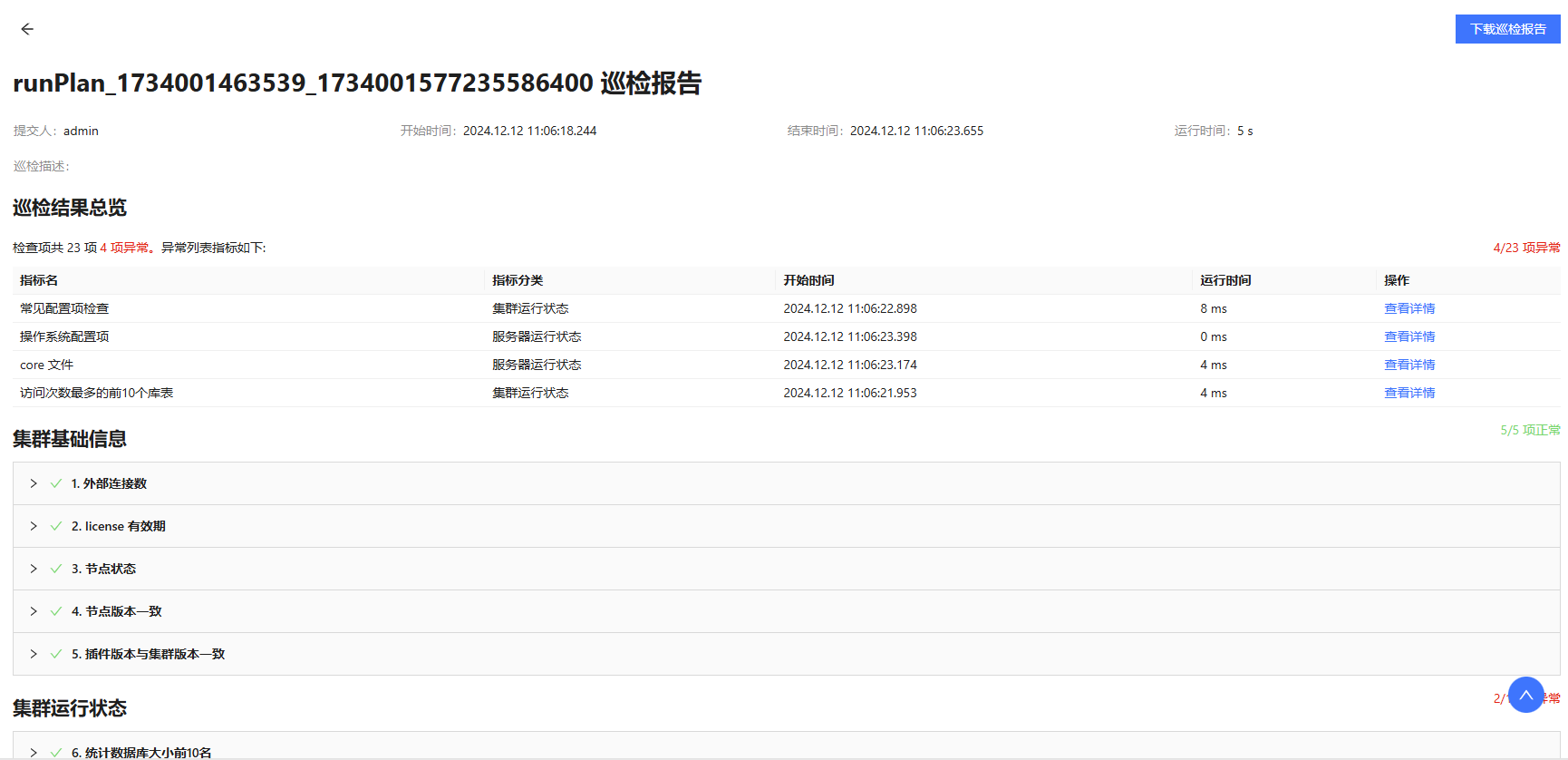The image size is (1568, 760).
Task: Click the scroll-to-top round button
Action: (1525, 695)
